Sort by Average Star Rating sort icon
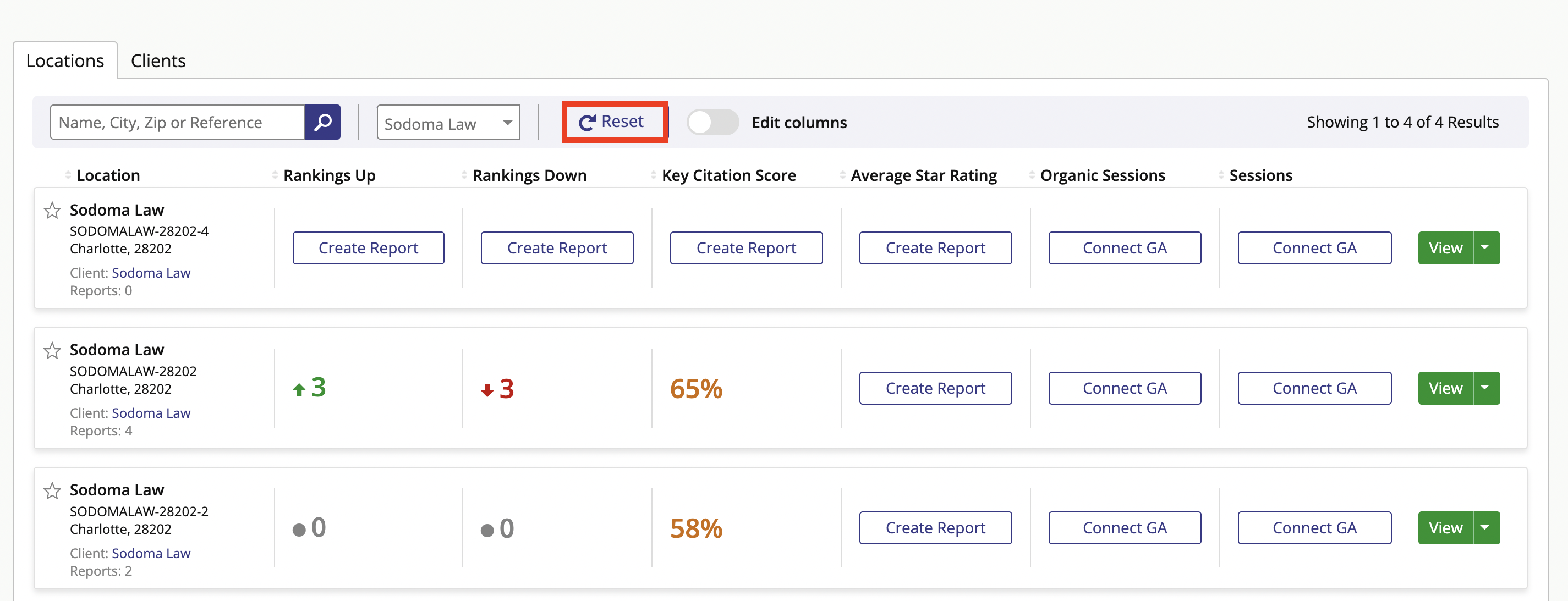The image size is (1568, 601). pos(843,175)
